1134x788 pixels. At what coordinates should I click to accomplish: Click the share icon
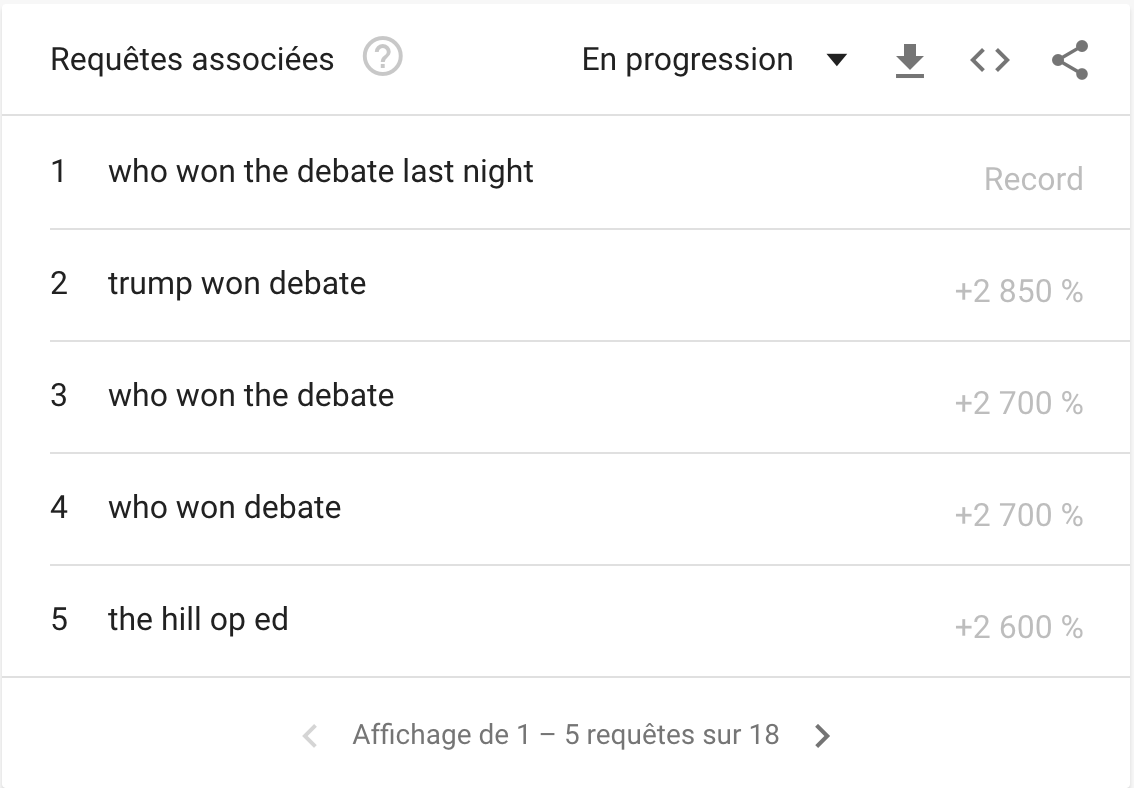click(1069, 61)
